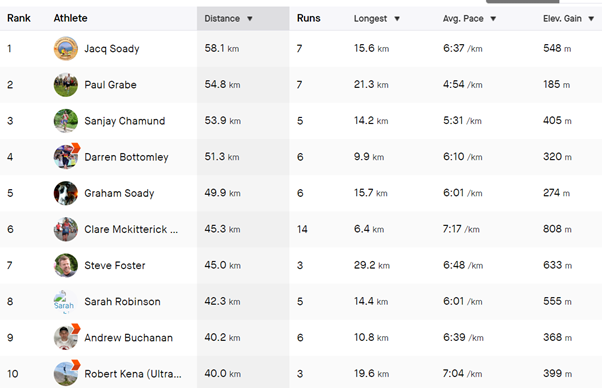Viewport: 602px width, 388px height.
Task: Click Sanjay Chamund's profile photo
Action: click(66, 121)
